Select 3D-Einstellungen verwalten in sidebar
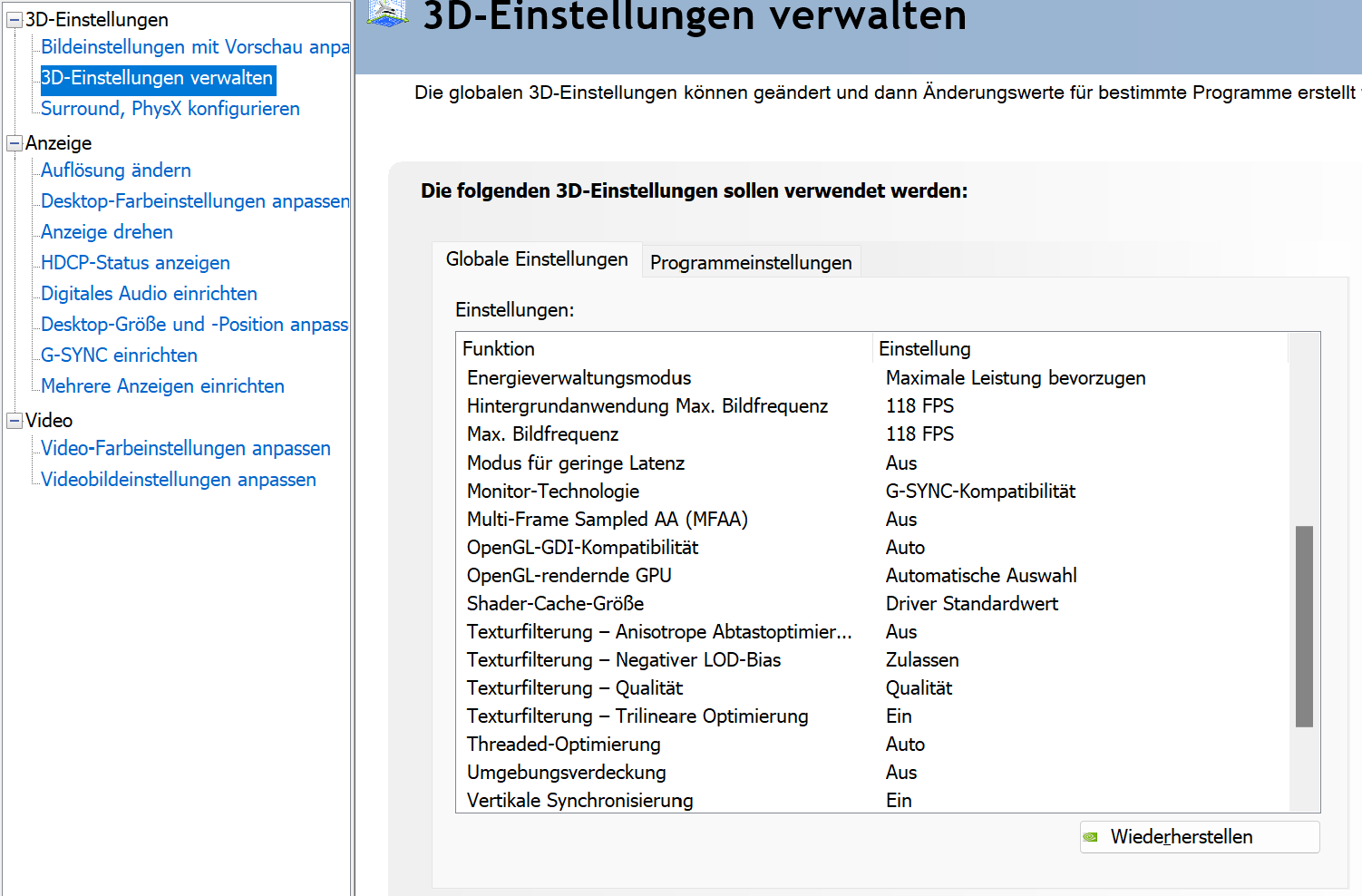This screenshot has height=896, width=1362. pos(158,79)
